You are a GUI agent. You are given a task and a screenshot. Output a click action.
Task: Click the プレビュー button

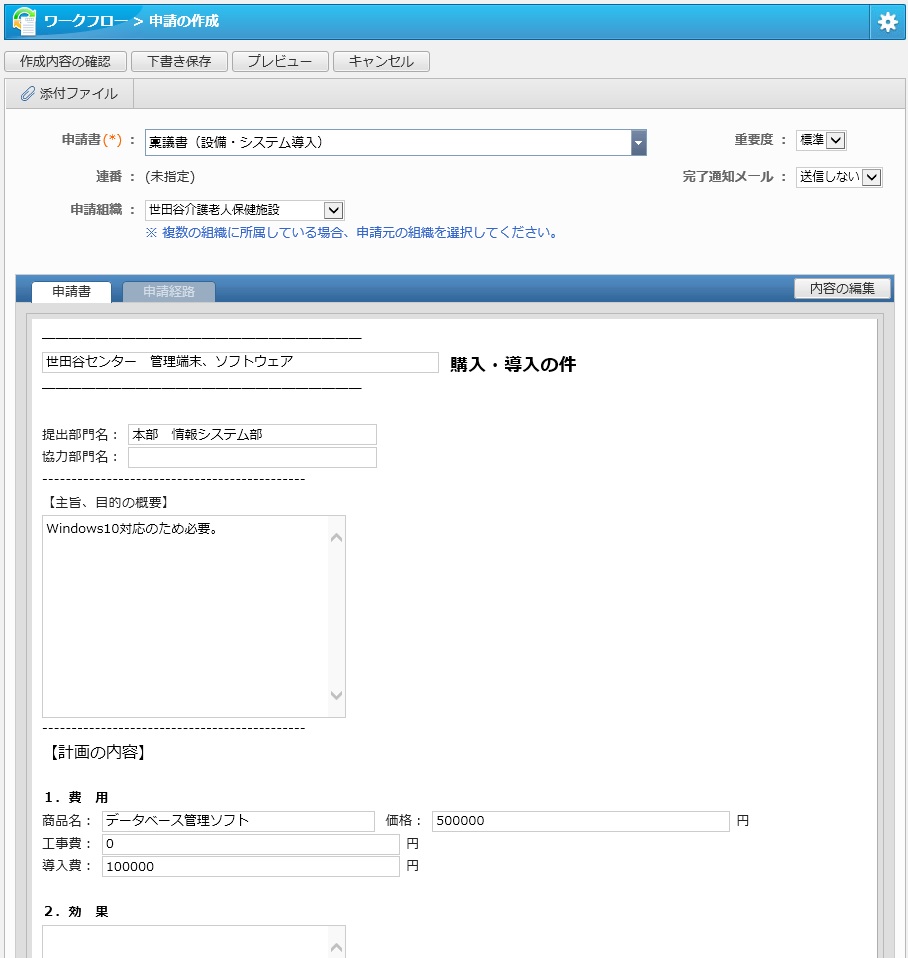coord(279,61)
